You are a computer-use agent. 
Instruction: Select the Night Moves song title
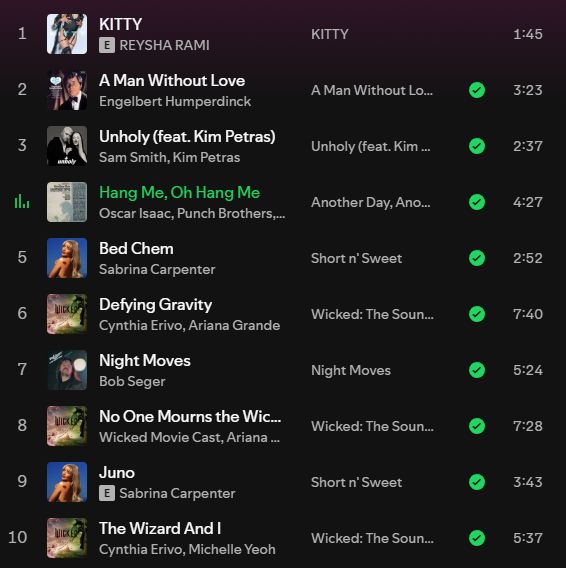click(x=145, y=361)
